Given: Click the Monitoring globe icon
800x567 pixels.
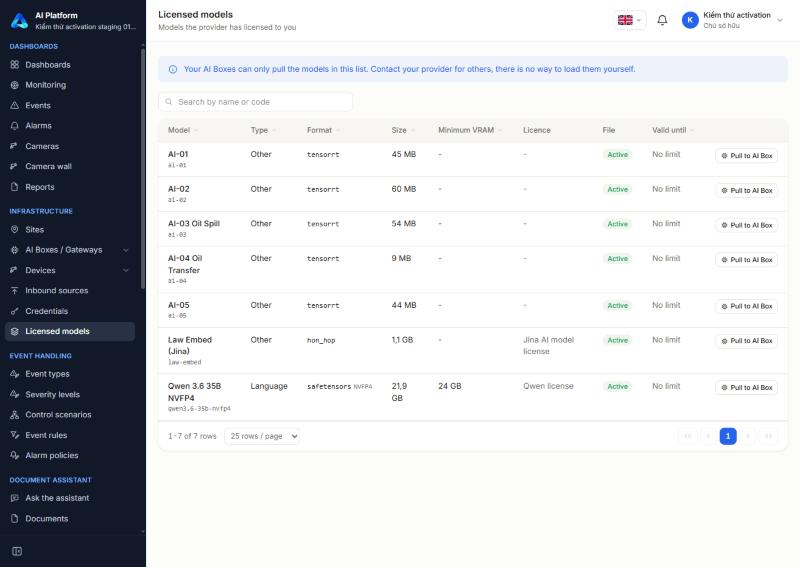Looking at the screenshot, I should pos(14,85).
